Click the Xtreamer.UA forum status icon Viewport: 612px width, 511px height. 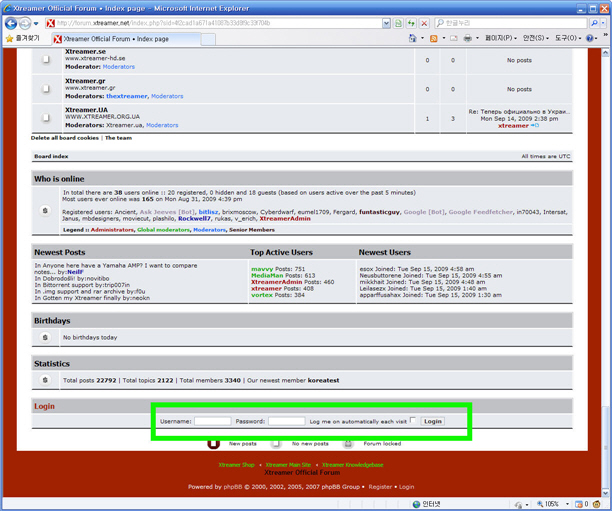pyautogui.click(x=46, y=117)
